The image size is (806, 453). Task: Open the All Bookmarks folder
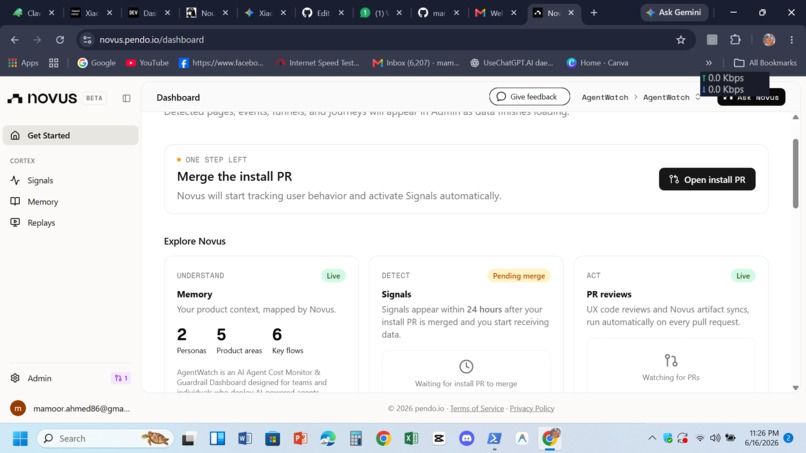pyautogui.click(x=765, y=63)
